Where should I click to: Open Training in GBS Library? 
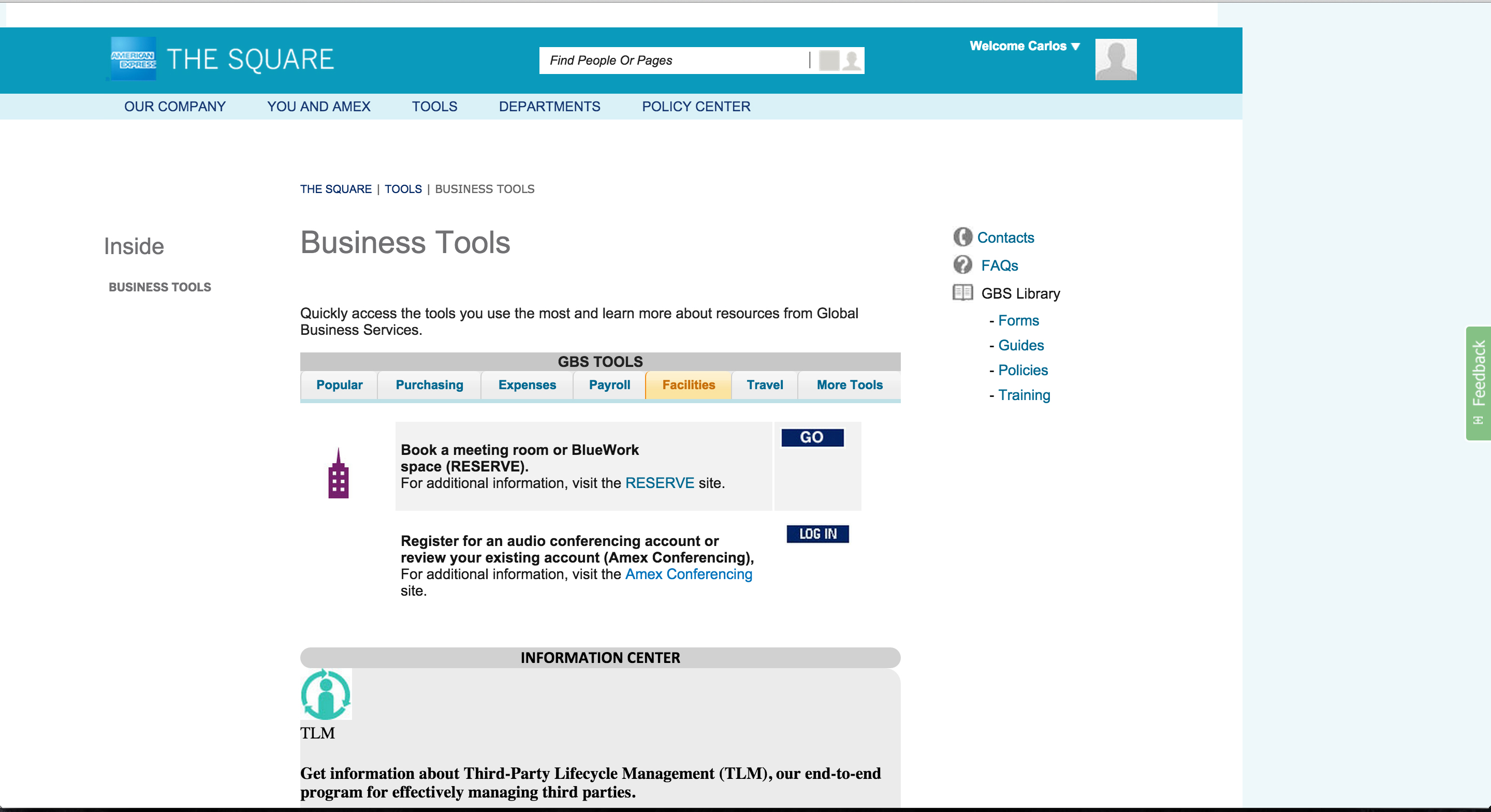pyautogui.click(x=1024, y=395)
